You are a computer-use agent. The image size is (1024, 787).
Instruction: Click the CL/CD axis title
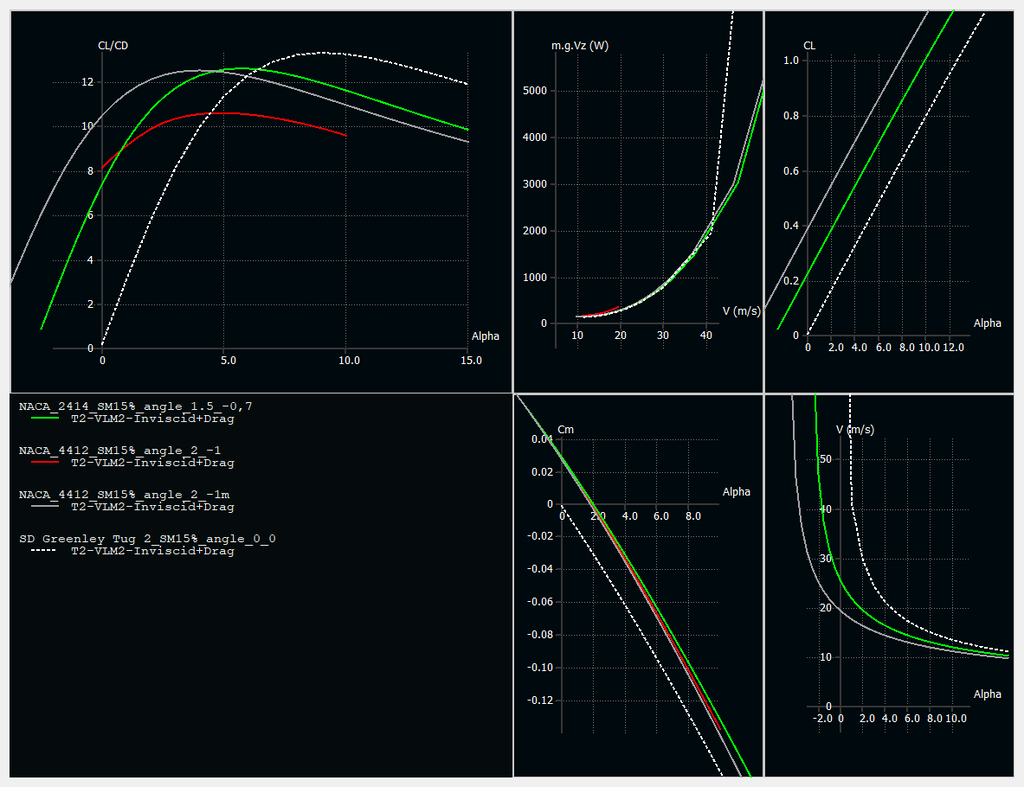(112, 46)
